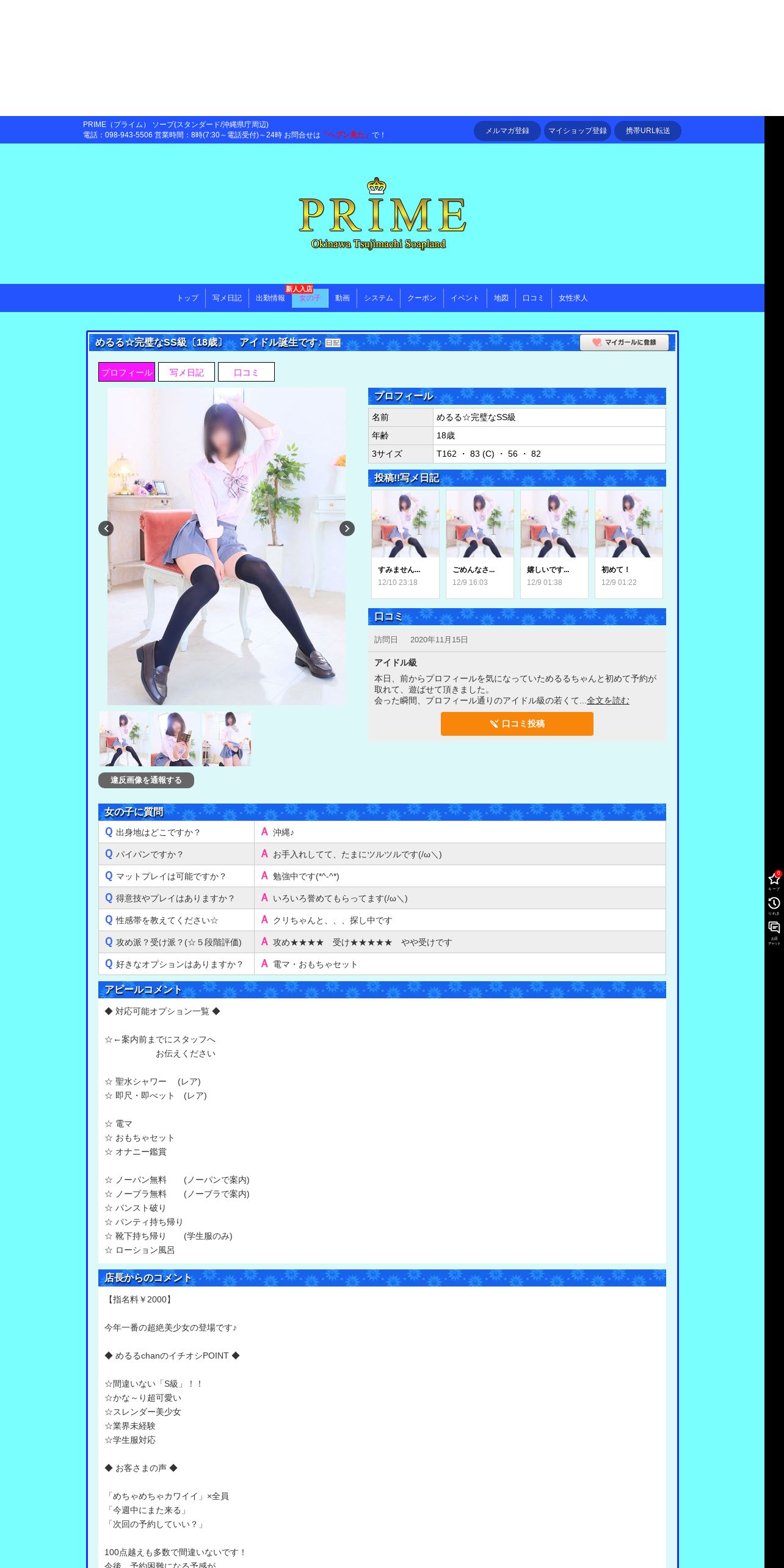Open diary entry 初めて！ 12/9 01:22
Viewport: 784px width, 1568px height.
tap(629, 544)
